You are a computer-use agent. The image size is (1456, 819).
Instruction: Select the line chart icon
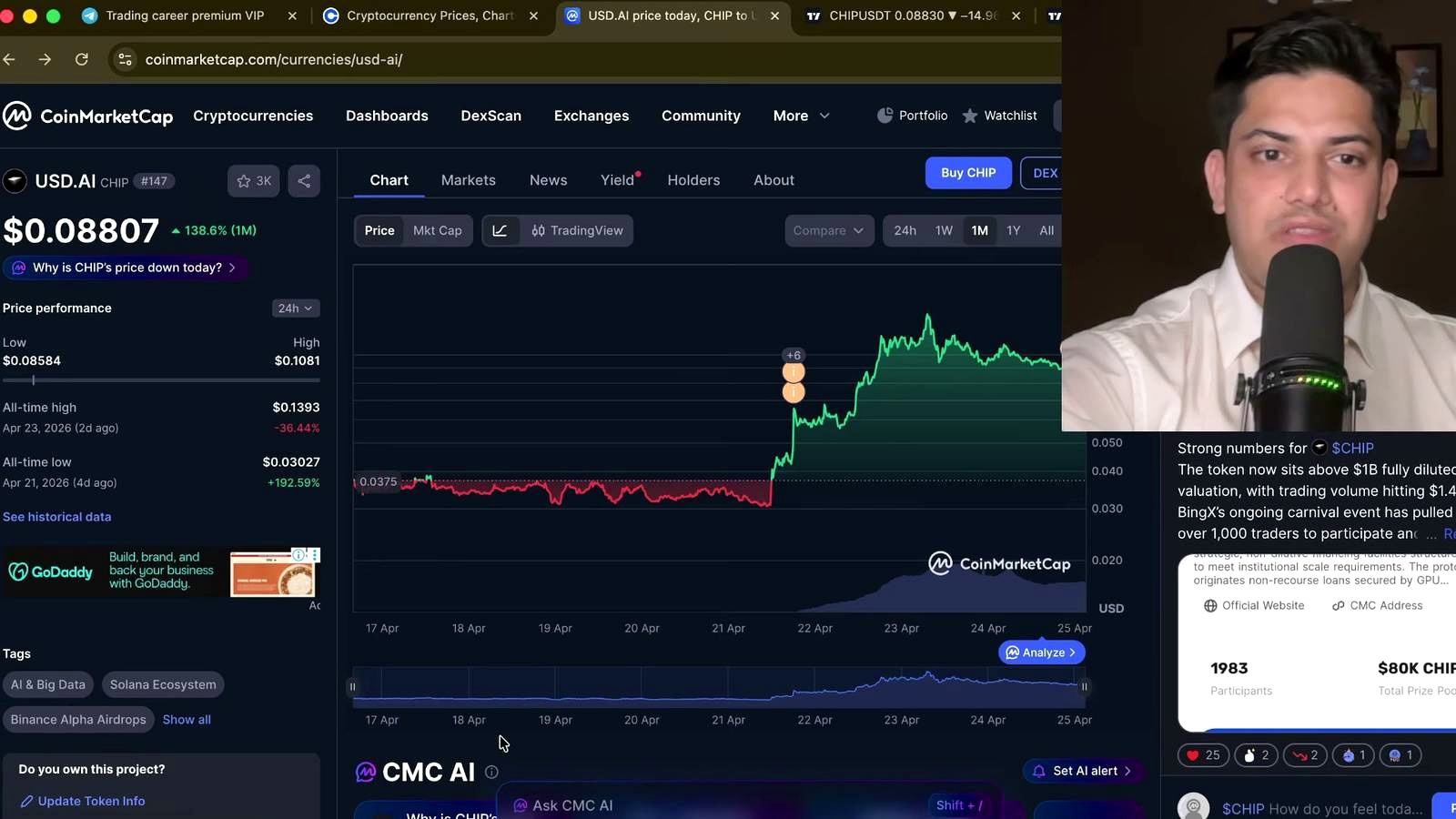coord(500,230)
